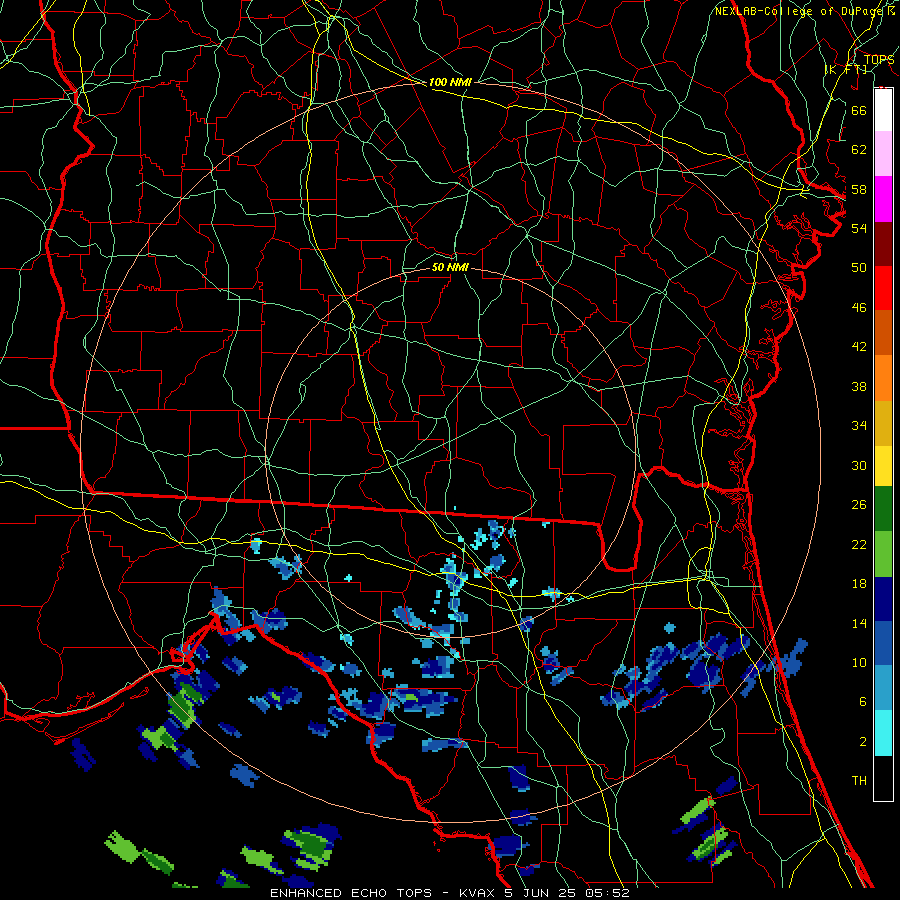Click the legend value 10

tap(859, 662)
